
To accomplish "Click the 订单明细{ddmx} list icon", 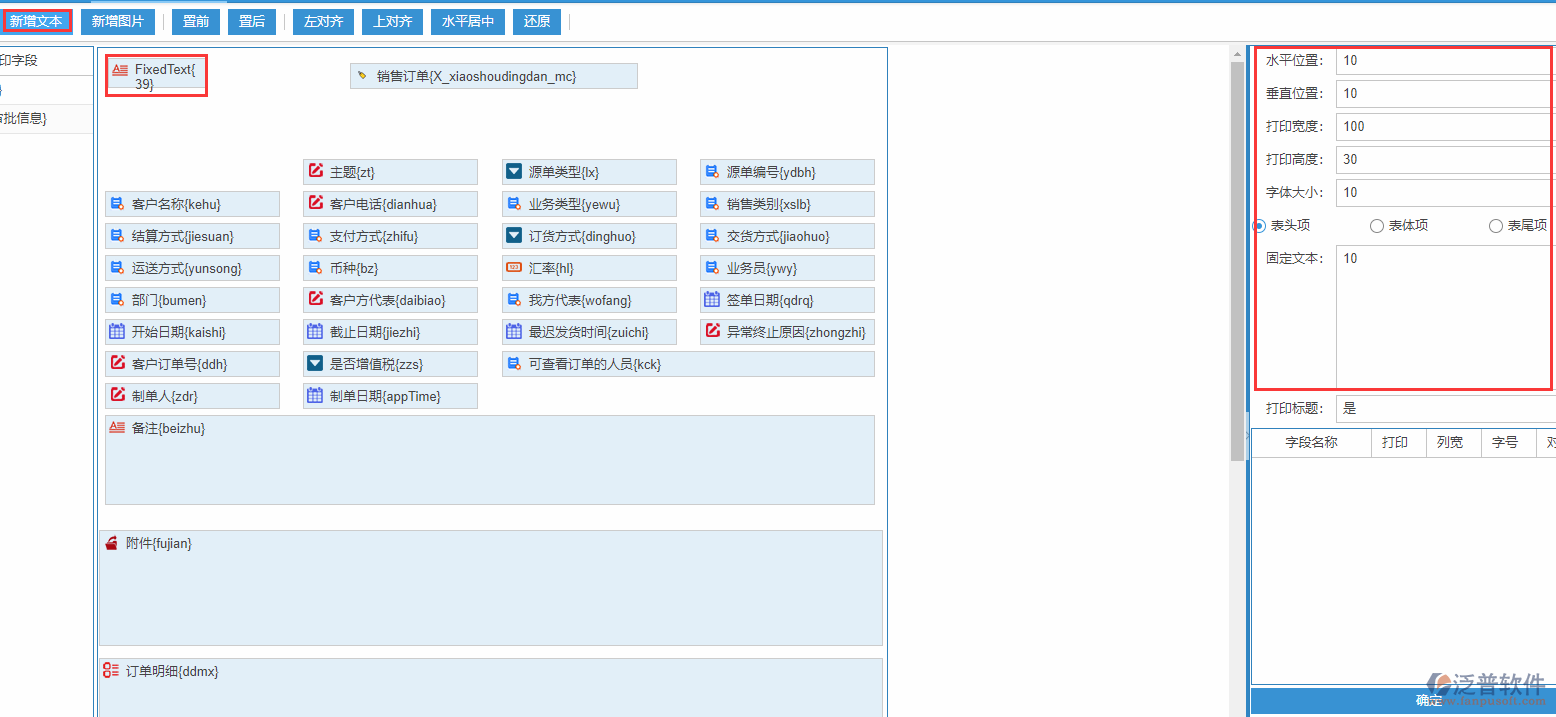I will pos(111,671).
